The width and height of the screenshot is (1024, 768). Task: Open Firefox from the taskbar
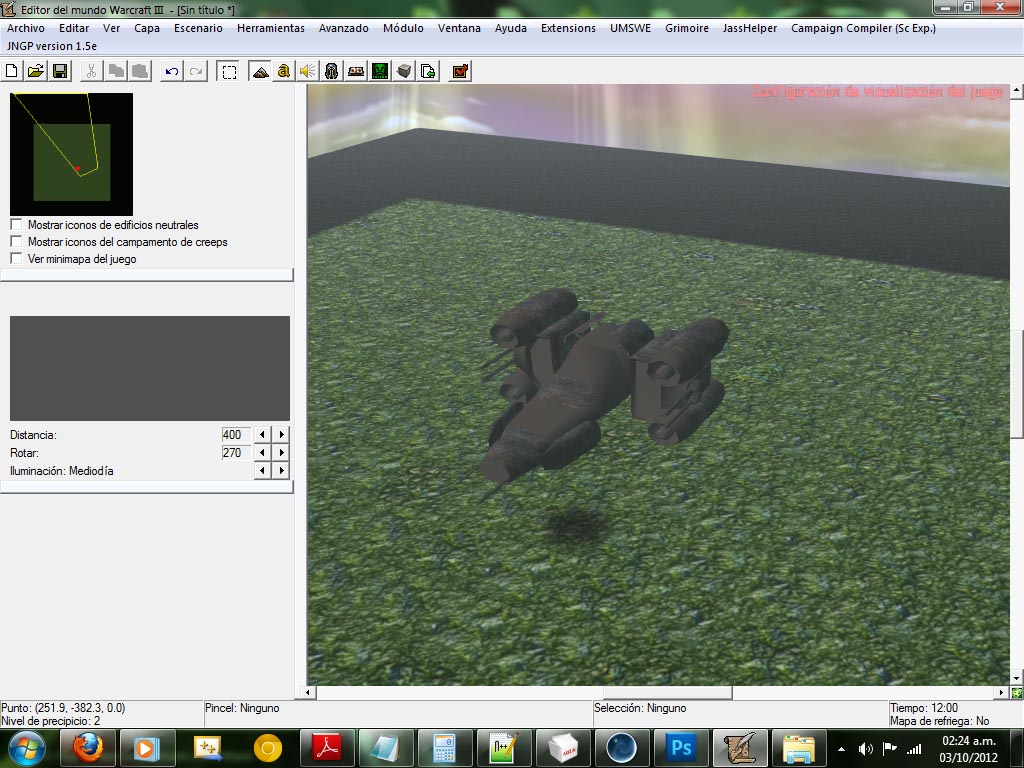point(87,748)
